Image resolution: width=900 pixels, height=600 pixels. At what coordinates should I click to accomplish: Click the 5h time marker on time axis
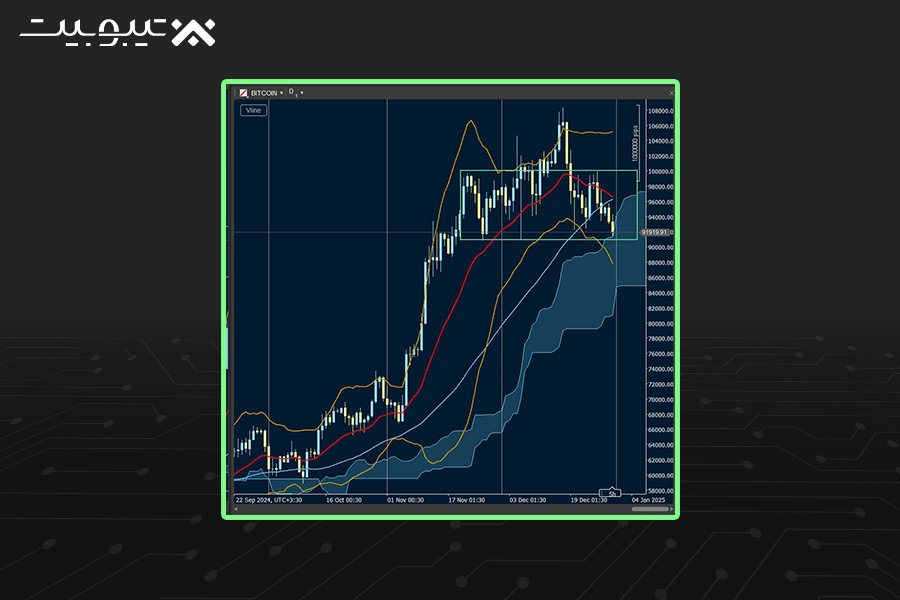[x=611, y=493]
